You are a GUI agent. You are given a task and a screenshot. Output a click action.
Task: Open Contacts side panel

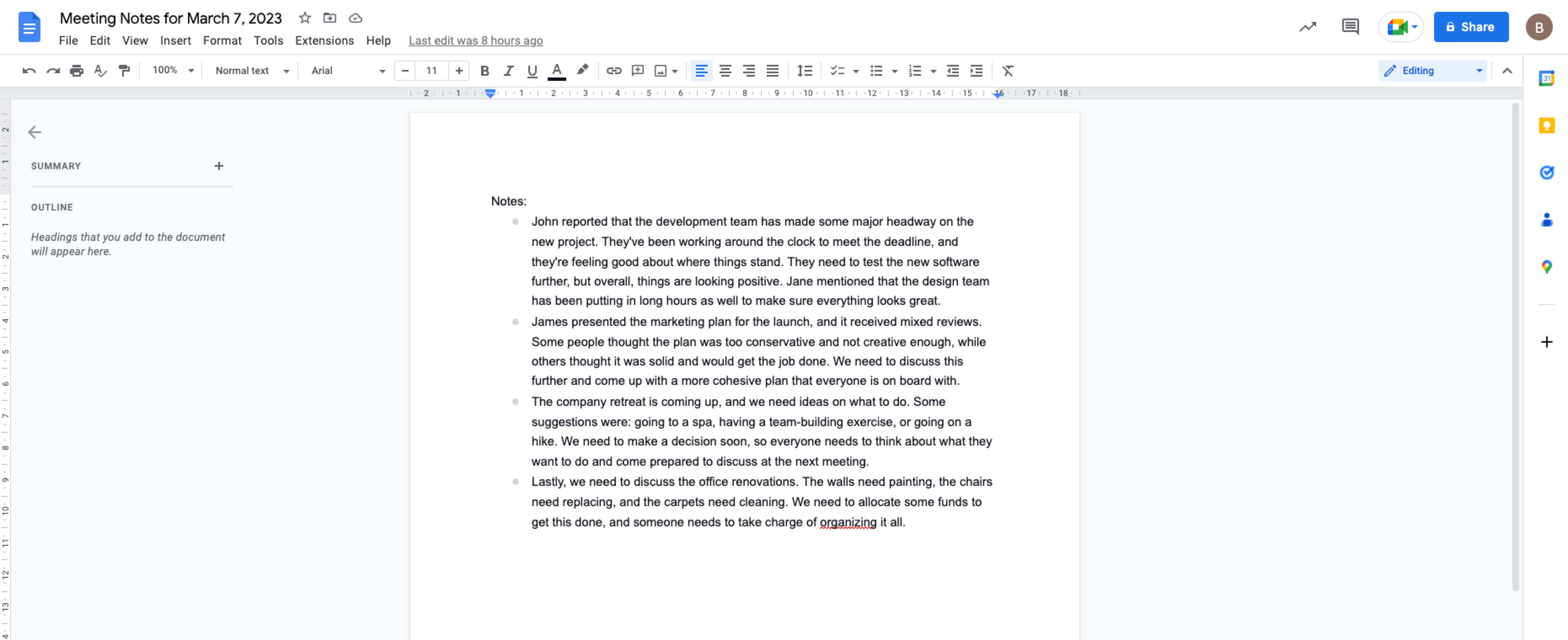click(x=1546, y=219)
